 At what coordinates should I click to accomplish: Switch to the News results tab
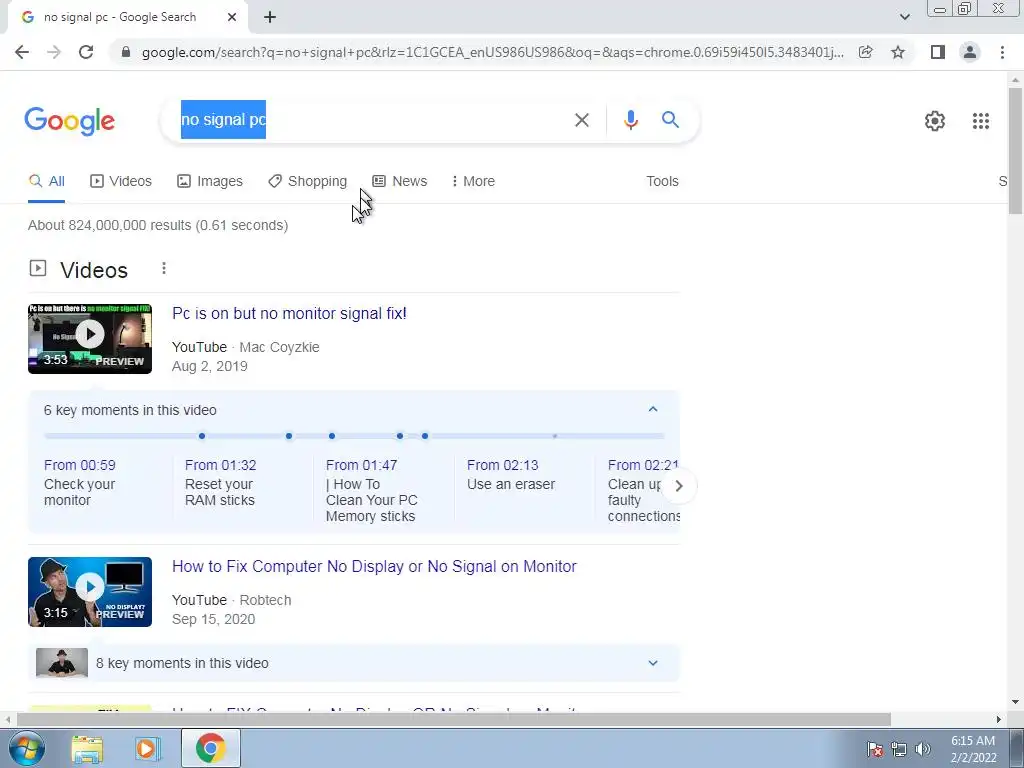[400, 181]
